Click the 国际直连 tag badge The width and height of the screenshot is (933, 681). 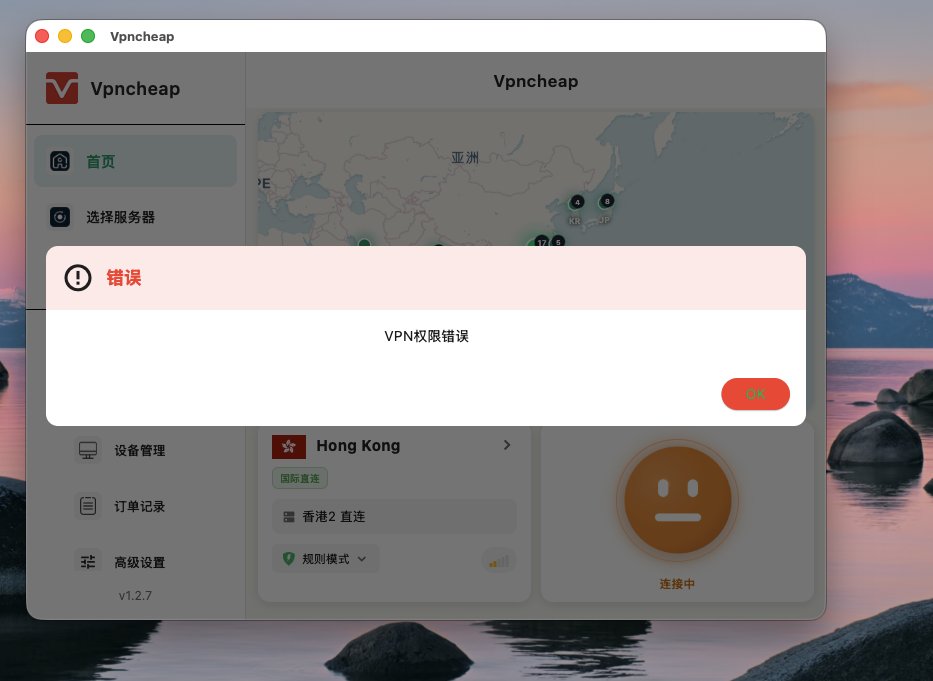(300, 479)
